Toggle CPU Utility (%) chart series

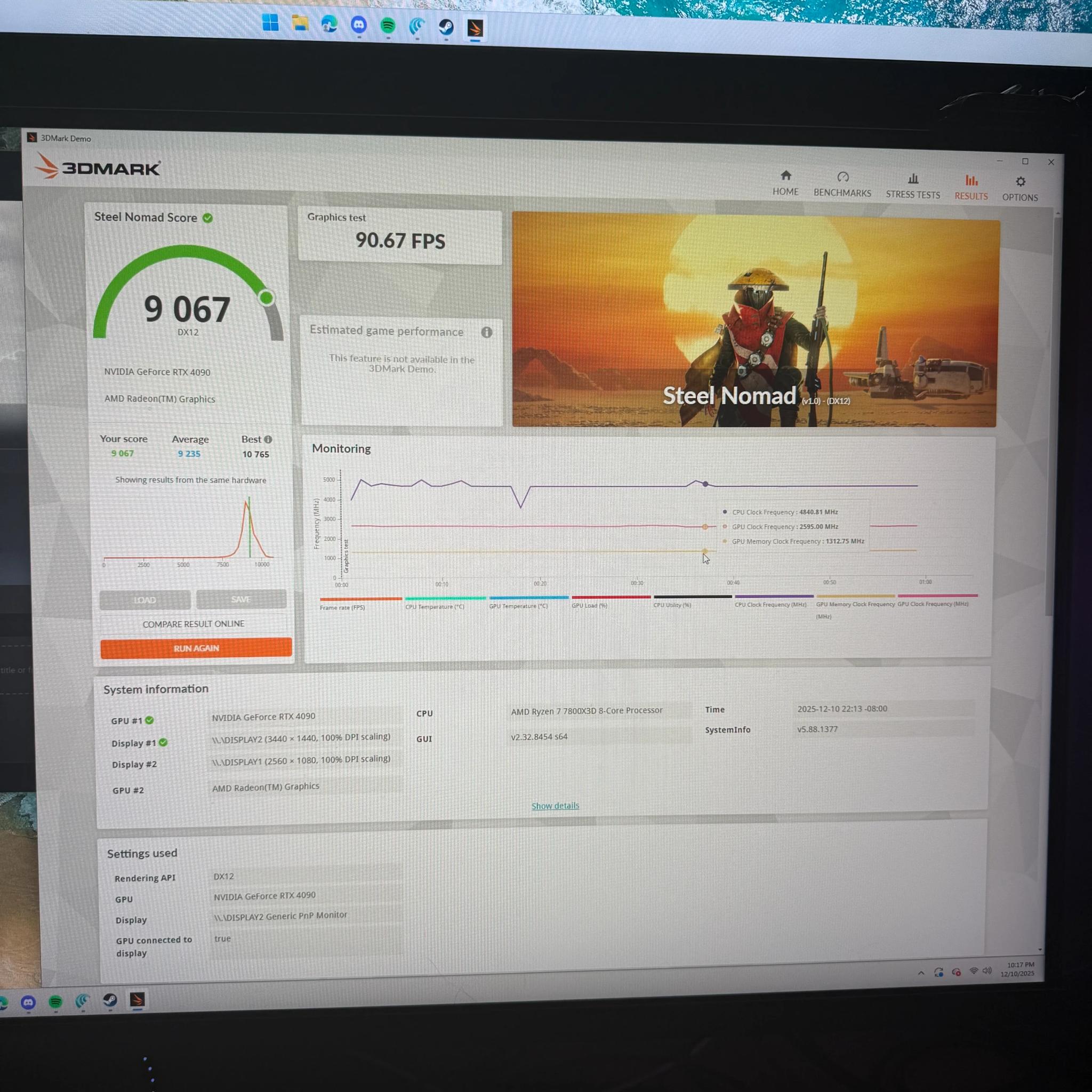point(693,600)
